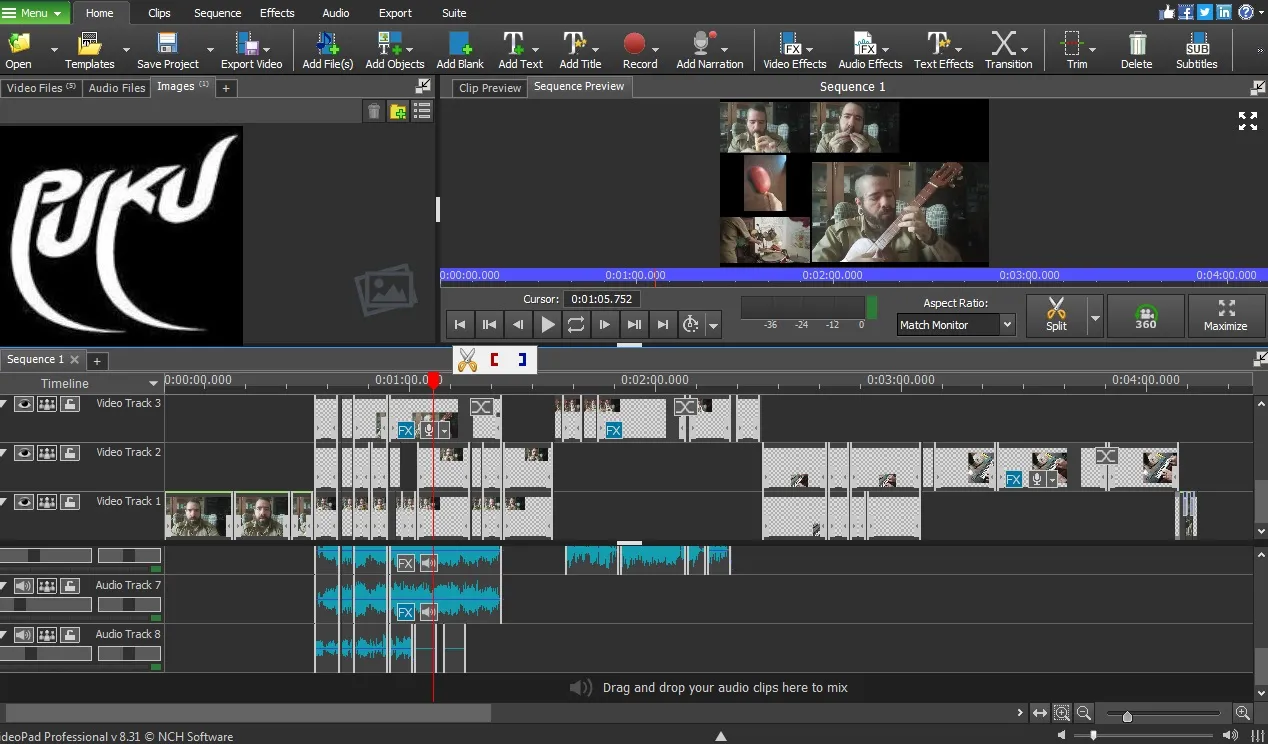1268x744 pixels.
Task: Open the Video Files bin tab
Action: tap(41, 88)
